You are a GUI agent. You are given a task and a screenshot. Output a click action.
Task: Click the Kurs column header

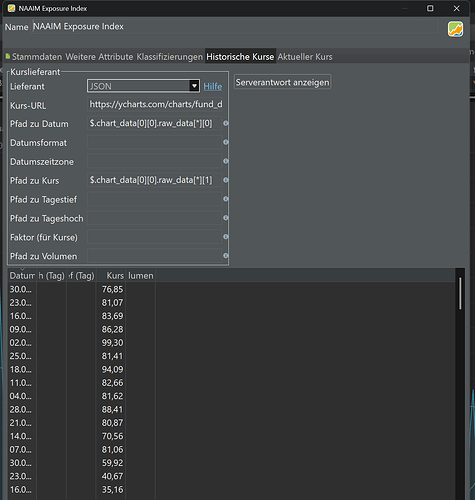click(x=111, y=276)
